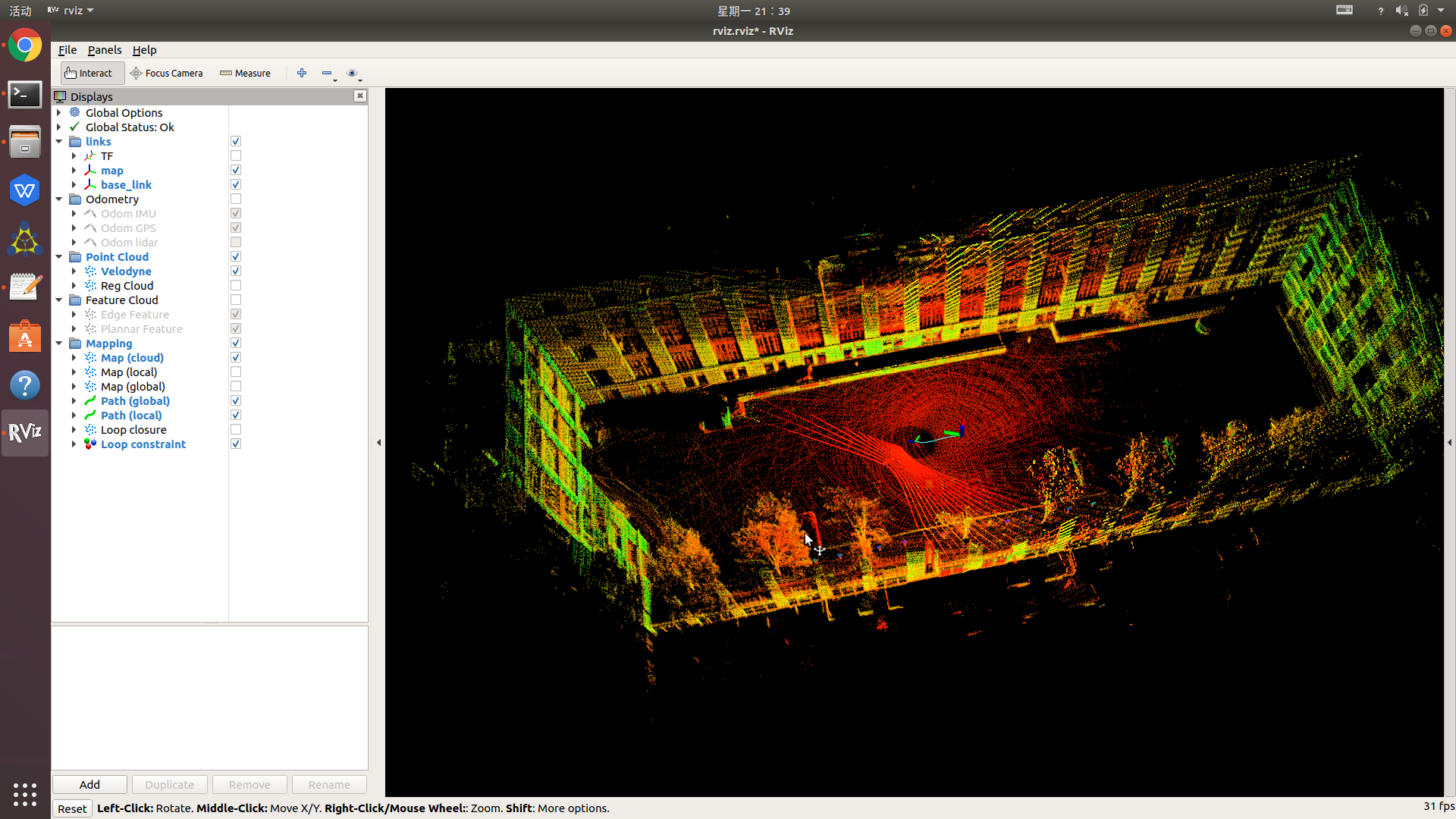Click the Add display button
1456x819 pixels.
[89, 784]
